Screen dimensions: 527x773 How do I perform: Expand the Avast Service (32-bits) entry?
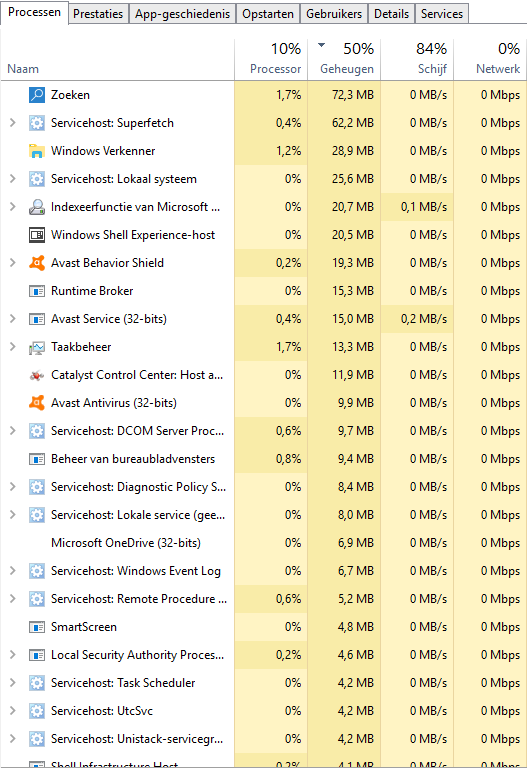click(x=13, y=319)
